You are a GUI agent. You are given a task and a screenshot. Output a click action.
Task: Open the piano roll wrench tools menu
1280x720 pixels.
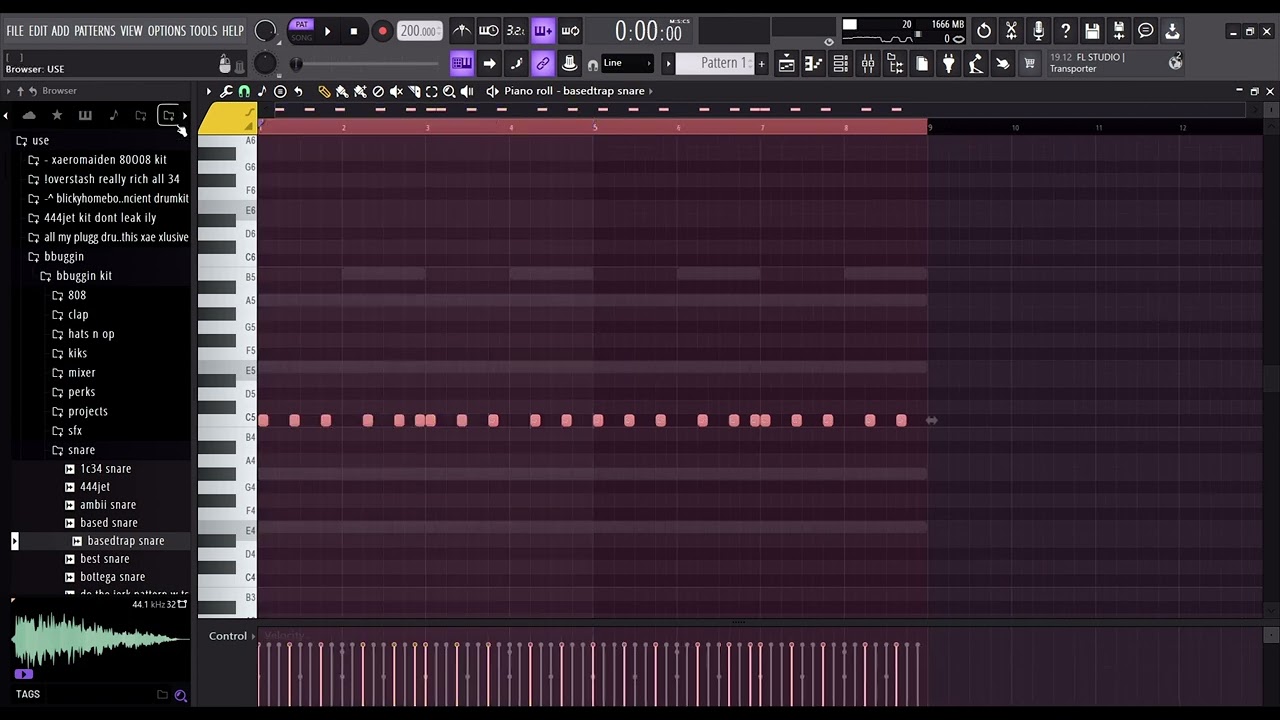[x=226, y=91]
